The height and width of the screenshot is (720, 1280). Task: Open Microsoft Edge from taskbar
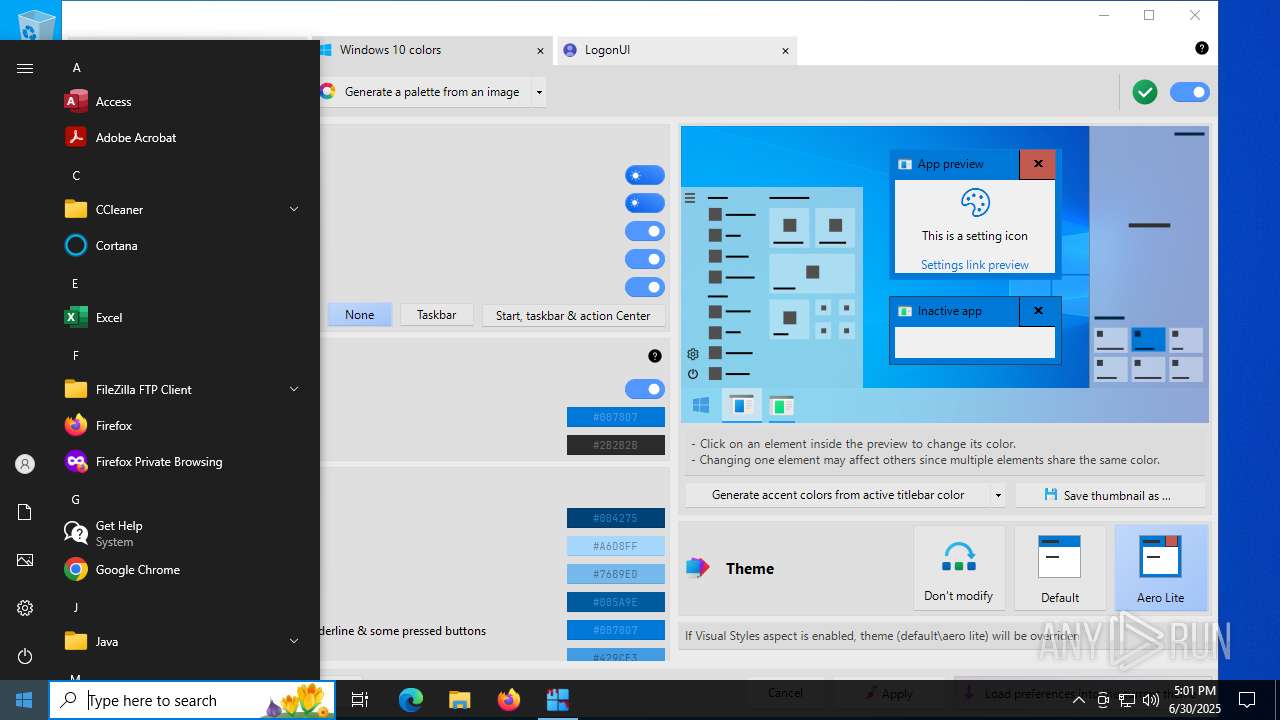tap(411, 700)
